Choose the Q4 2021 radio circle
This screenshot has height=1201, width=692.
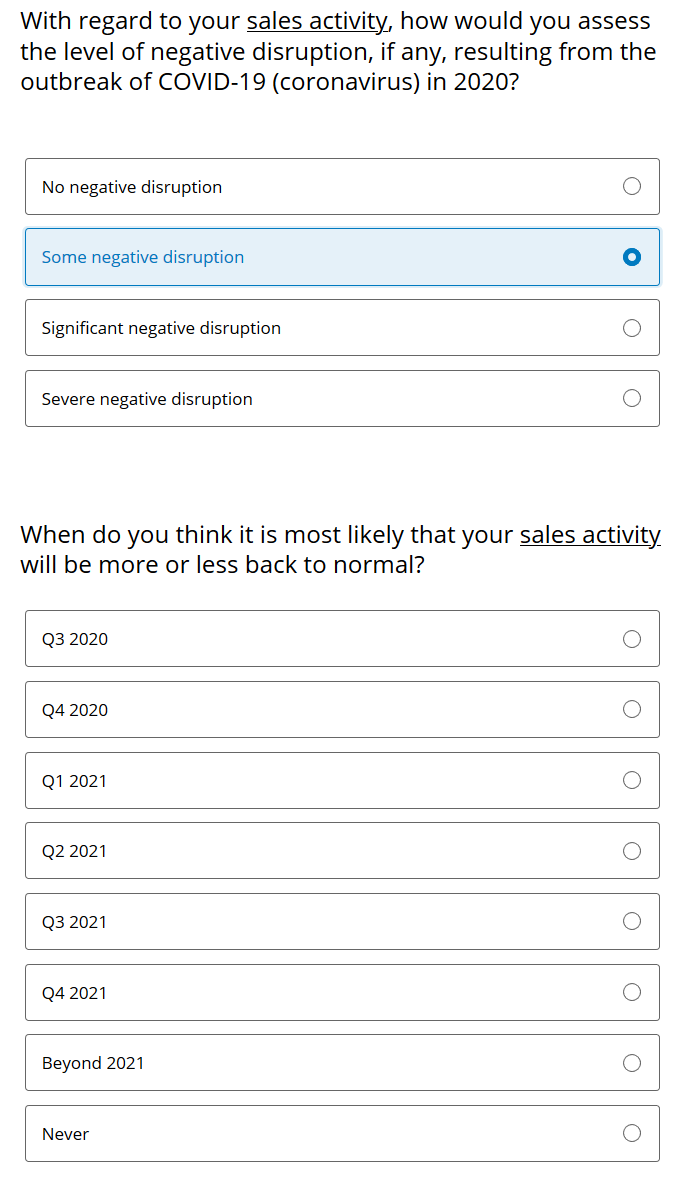[632, 992]
